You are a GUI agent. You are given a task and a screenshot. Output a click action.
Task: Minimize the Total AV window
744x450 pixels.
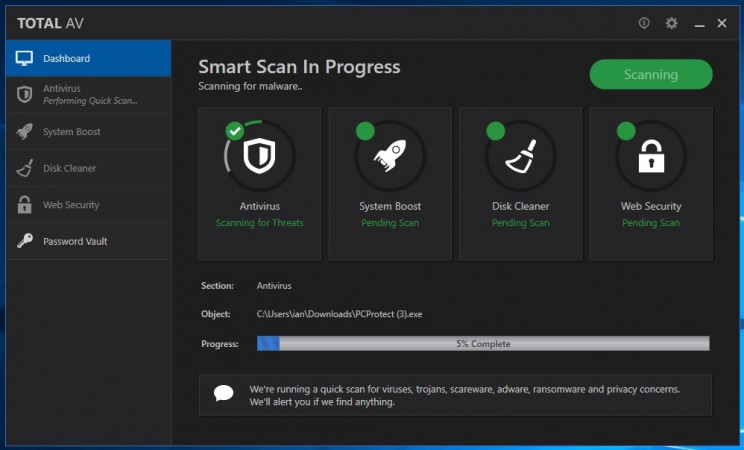click(x=699, y=25)
